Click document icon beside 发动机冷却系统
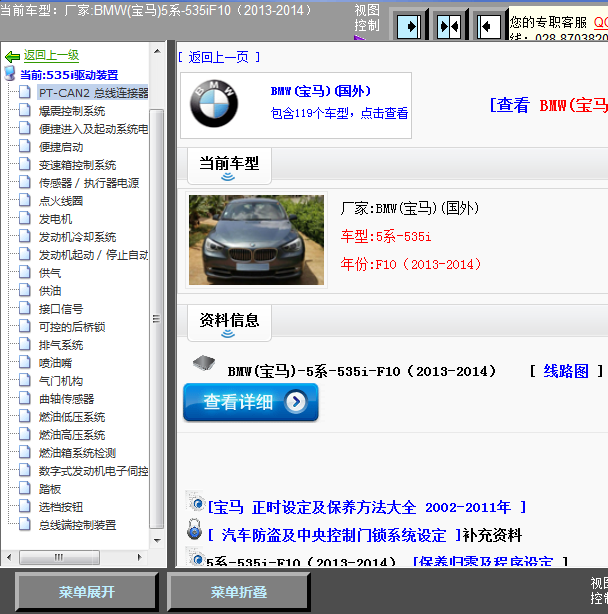This screenshot has height=614, width=608. (x=25, y=236)
